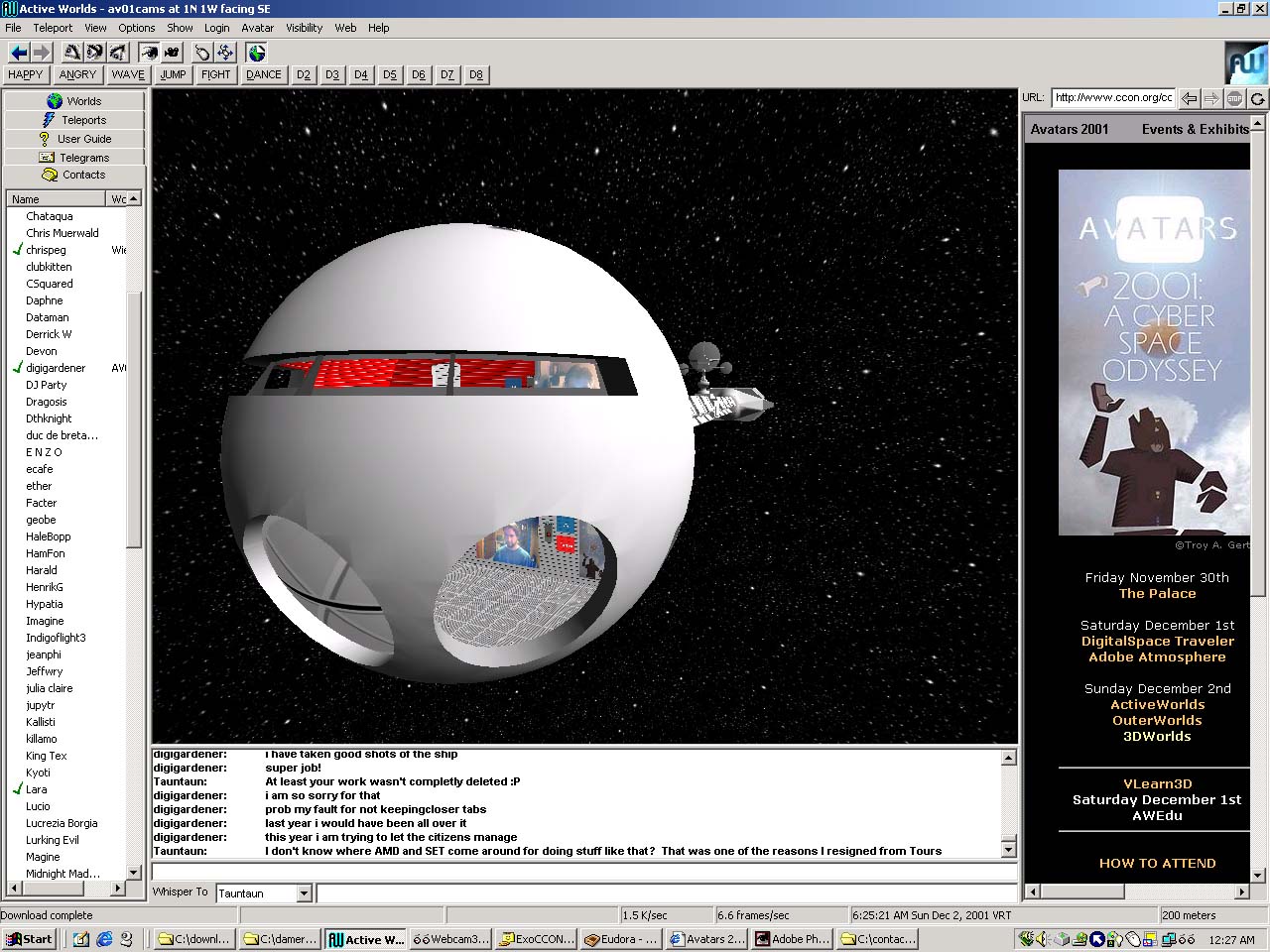Click the globe icon in the toolbar

pyautogui.click(x=257, y=53)
